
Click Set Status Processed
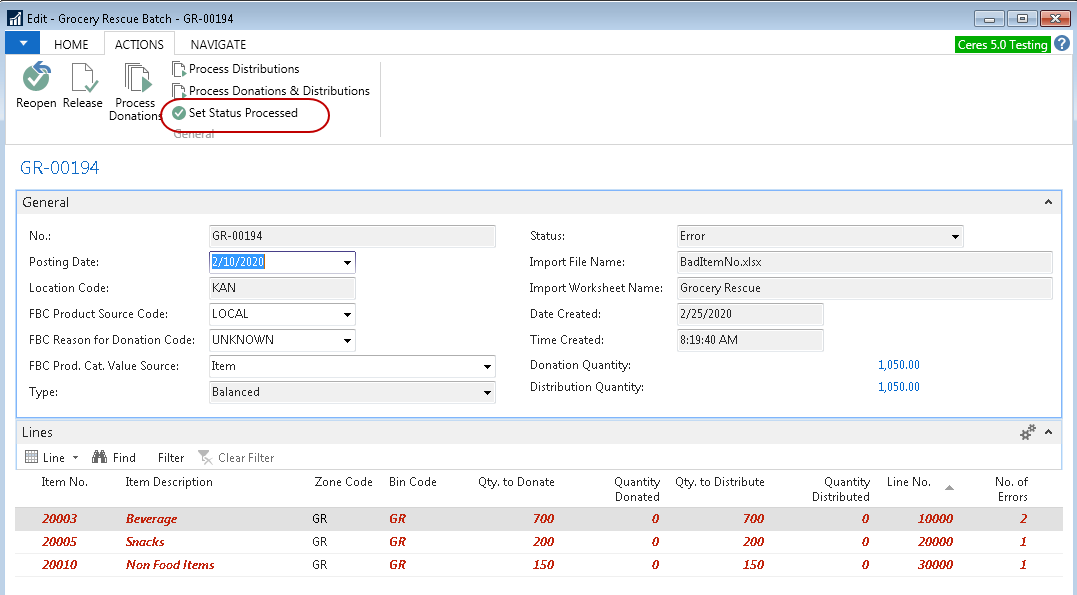[x=242, y=113]
